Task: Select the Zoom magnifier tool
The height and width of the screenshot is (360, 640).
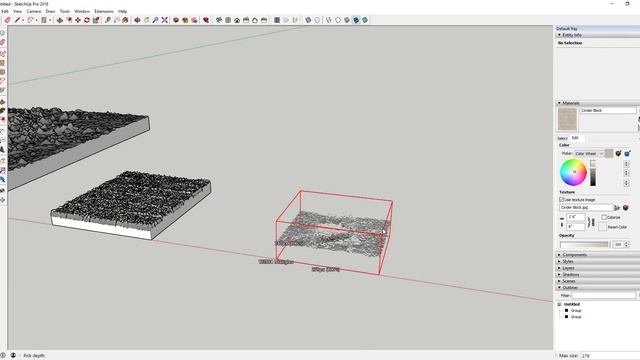Action: 156,20
